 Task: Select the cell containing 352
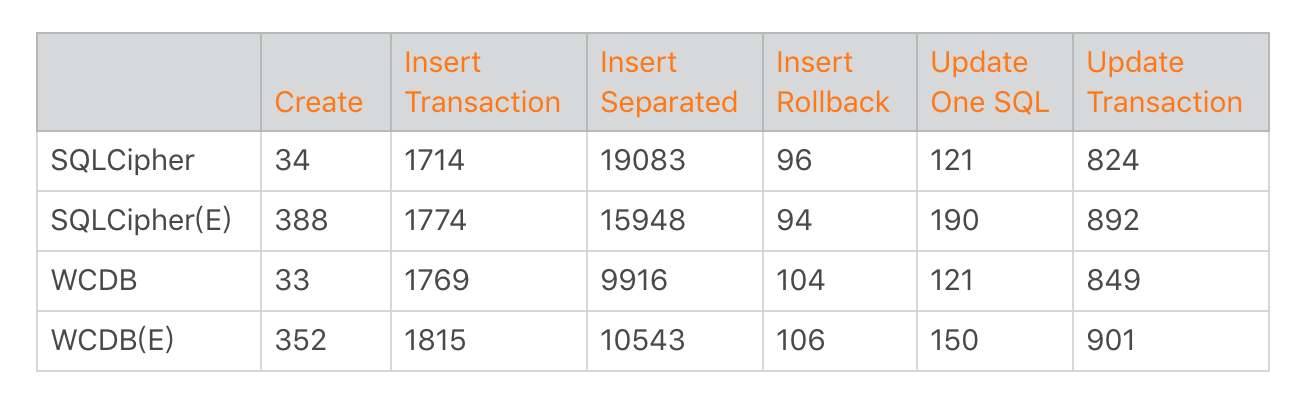[x=326, y=341]
